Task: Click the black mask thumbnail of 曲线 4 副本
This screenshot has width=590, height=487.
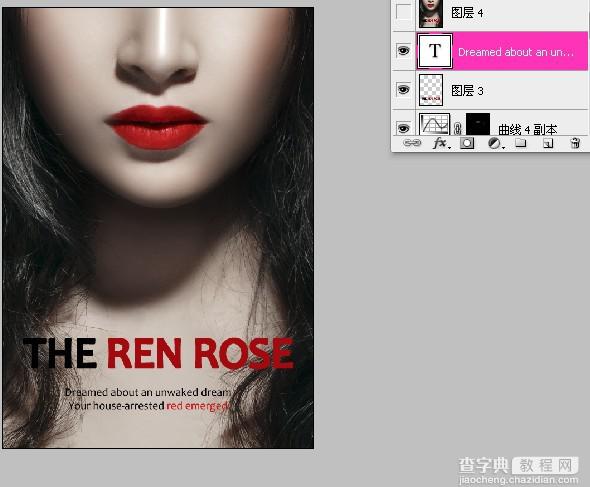Action: click(x=478, y=124)
